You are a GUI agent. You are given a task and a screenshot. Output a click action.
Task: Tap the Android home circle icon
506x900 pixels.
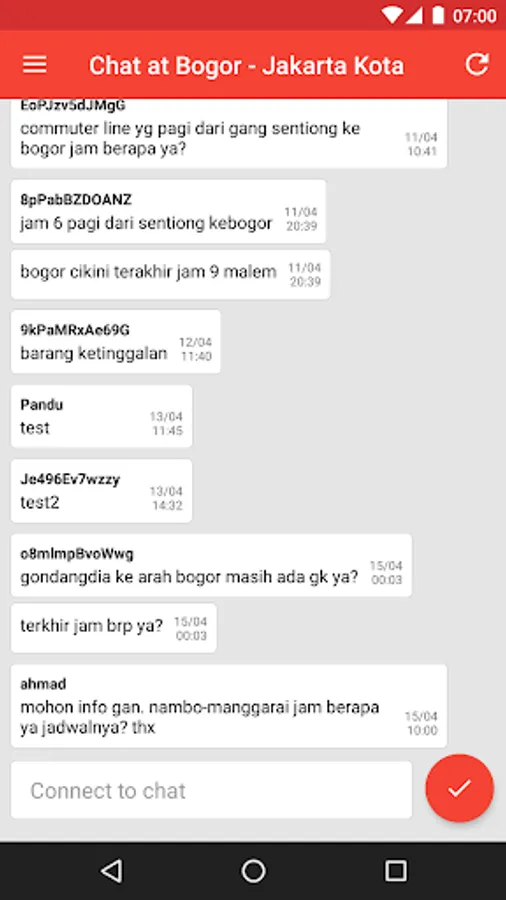[x=253, y=871]
